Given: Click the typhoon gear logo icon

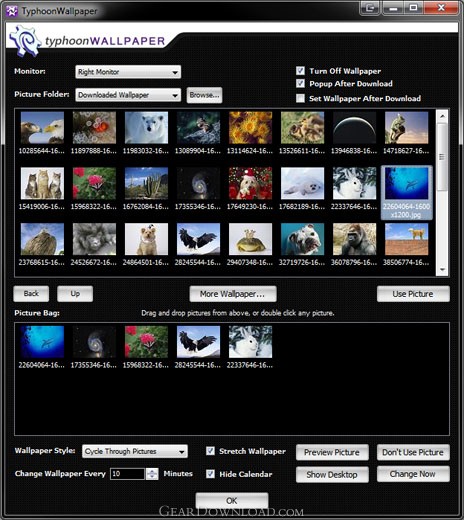Looking at the screenshot, I should click(25, 41).
